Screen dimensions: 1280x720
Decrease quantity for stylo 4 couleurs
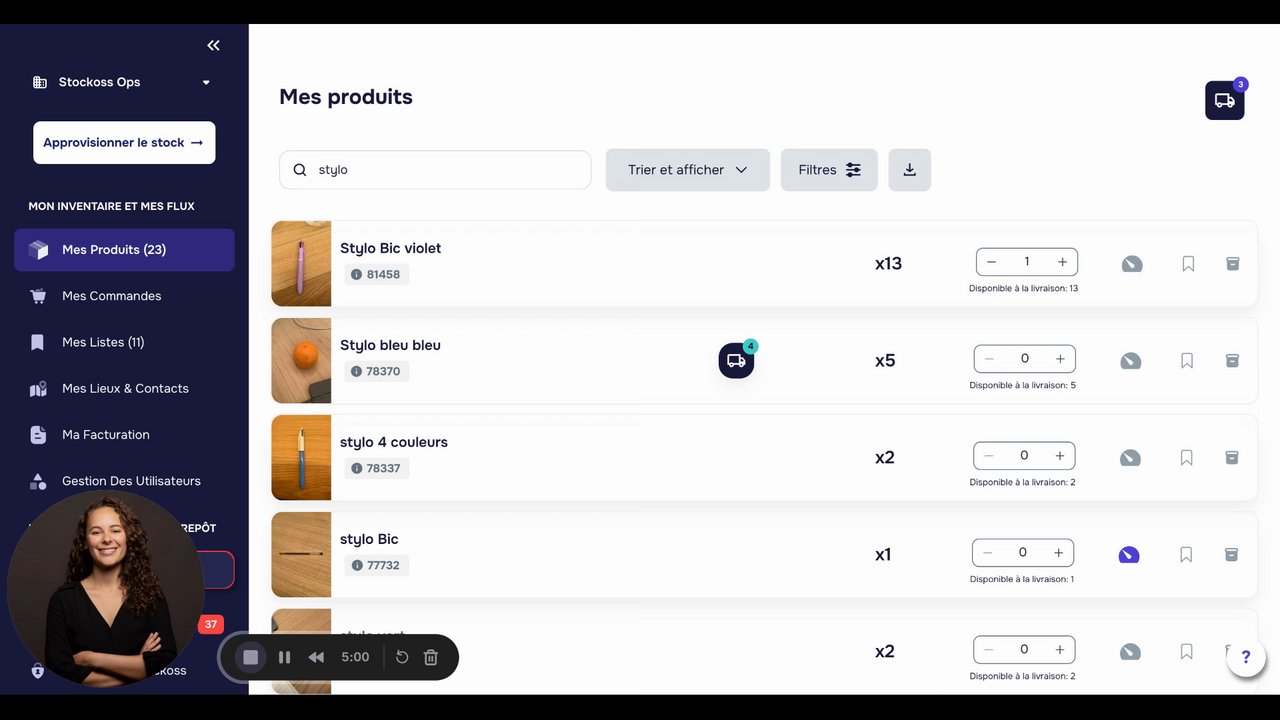[989, 456]
